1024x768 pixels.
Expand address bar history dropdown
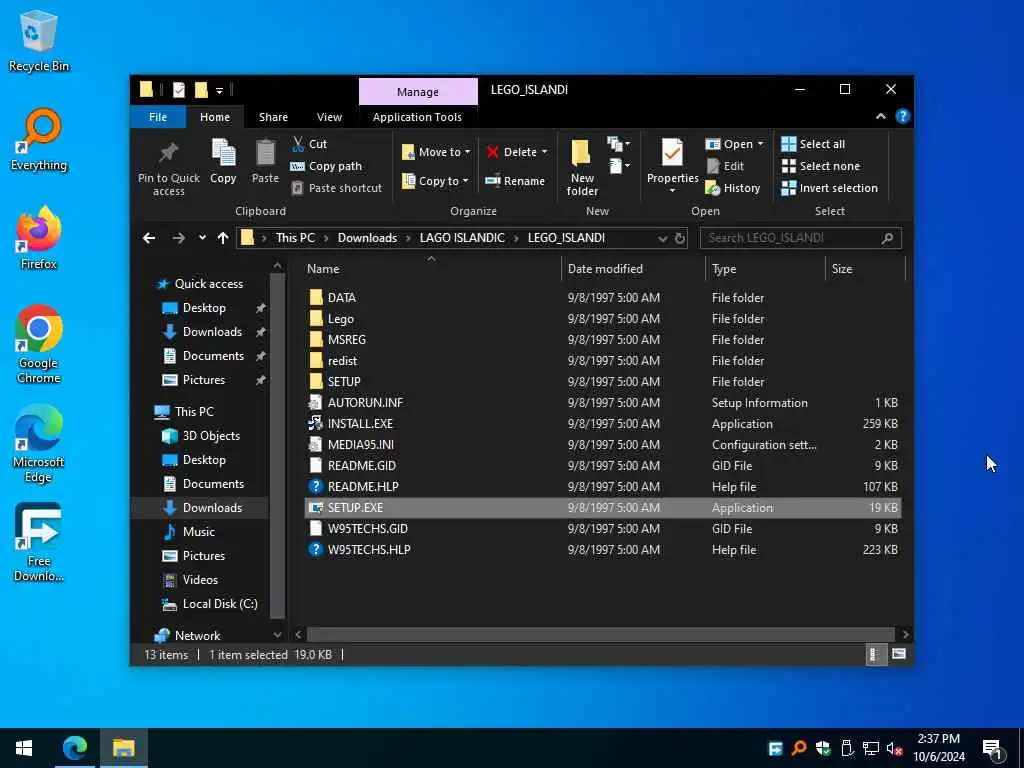click(x=663, y=238)
